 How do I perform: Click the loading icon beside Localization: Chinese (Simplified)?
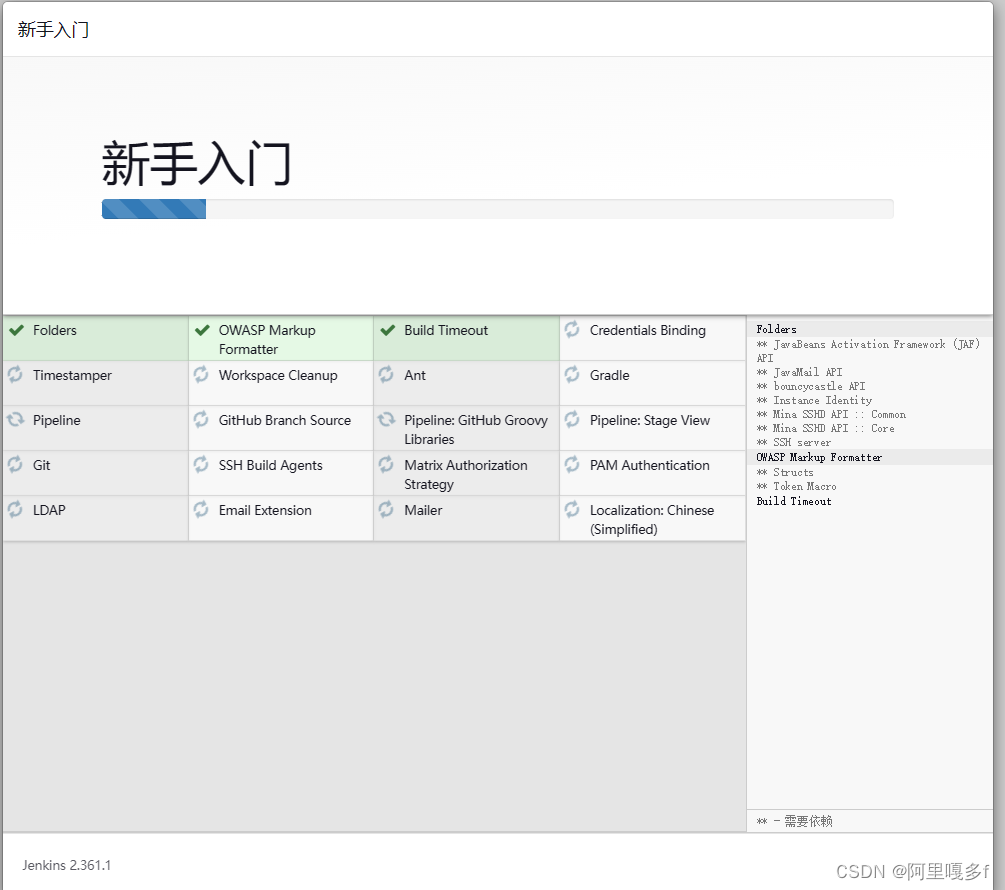pyautogui.click(x=571, y=510)
